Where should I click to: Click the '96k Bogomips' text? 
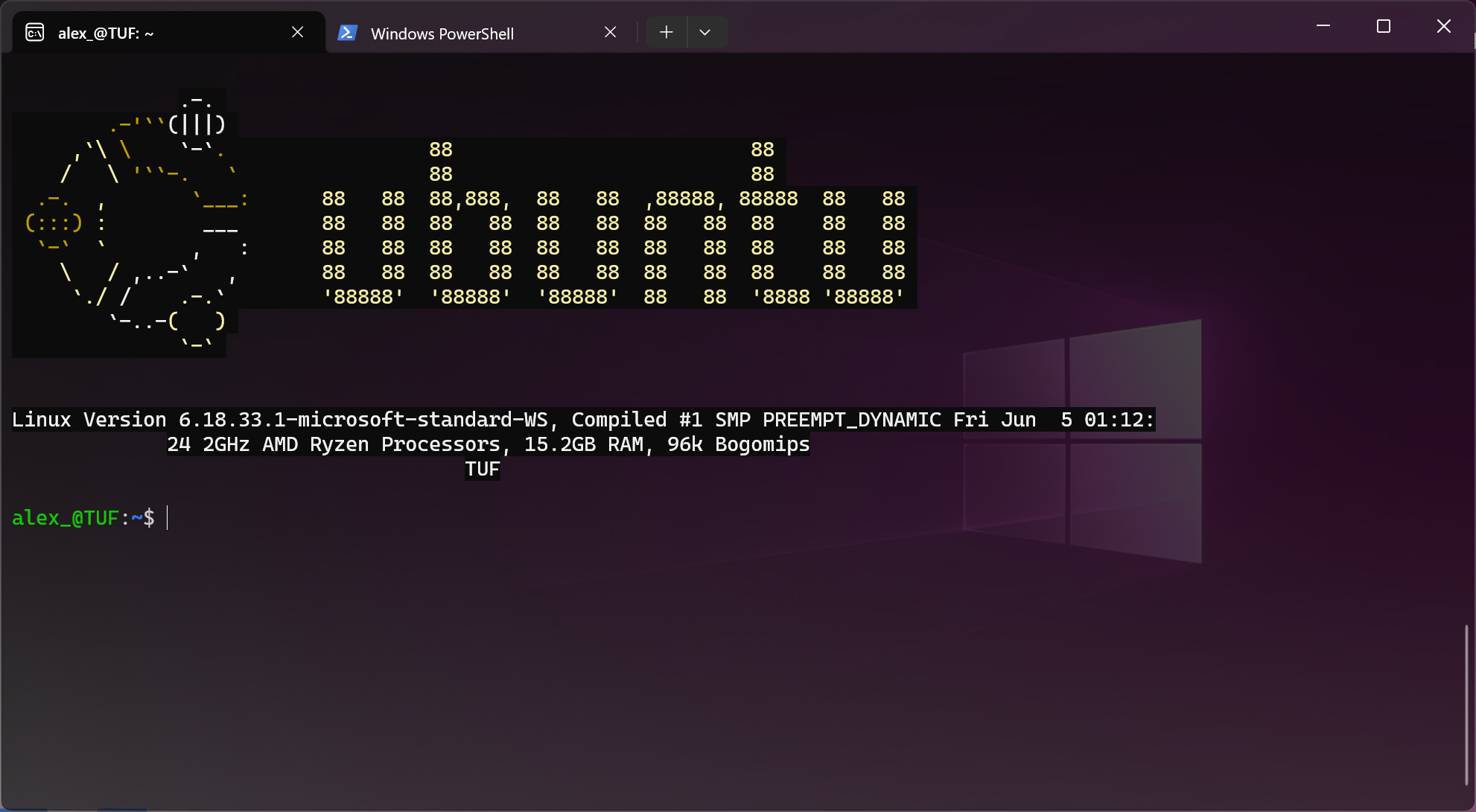[x=739, y=444]
